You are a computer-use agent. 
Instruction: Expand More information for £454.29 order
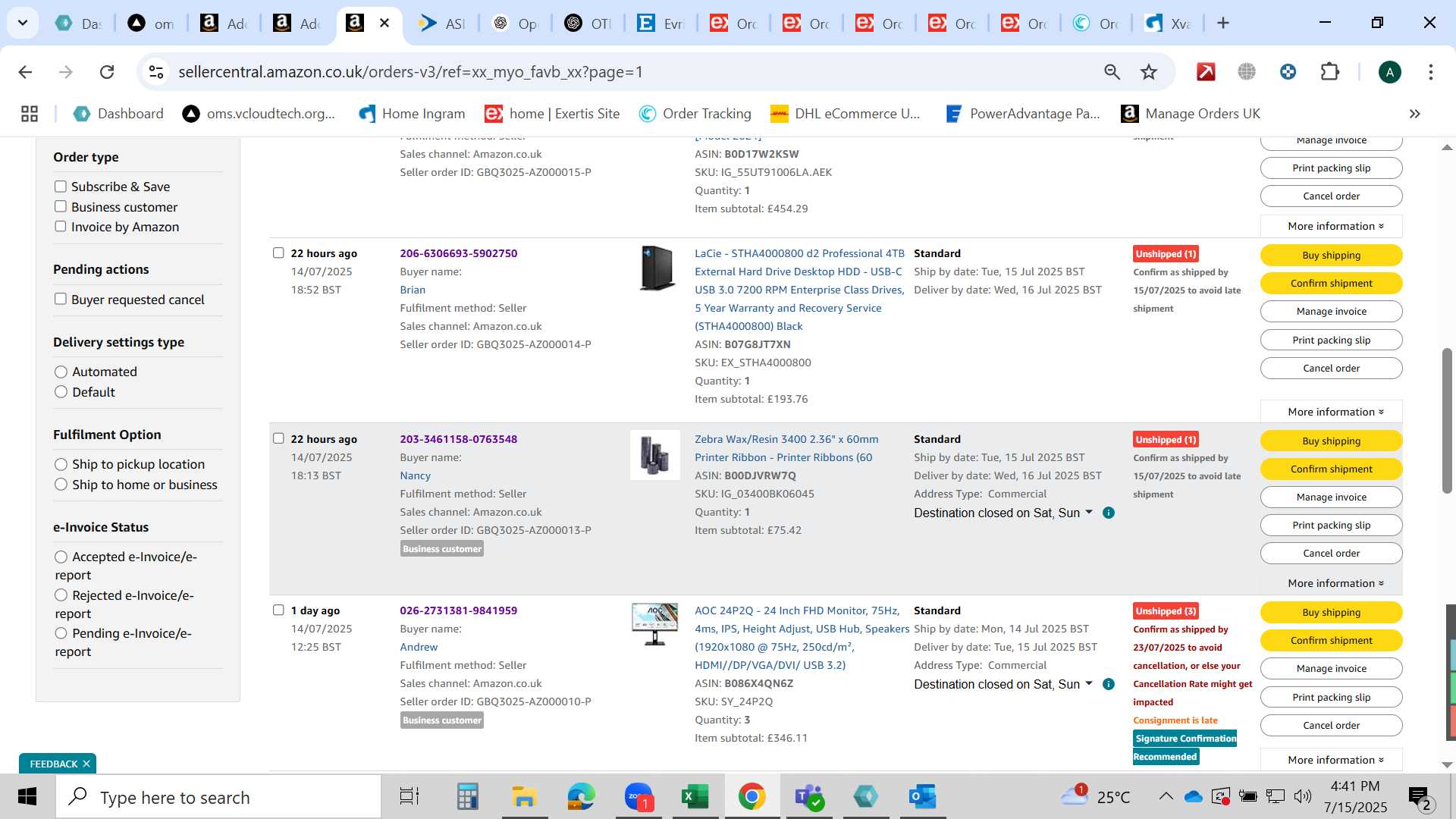[1331, 226]
